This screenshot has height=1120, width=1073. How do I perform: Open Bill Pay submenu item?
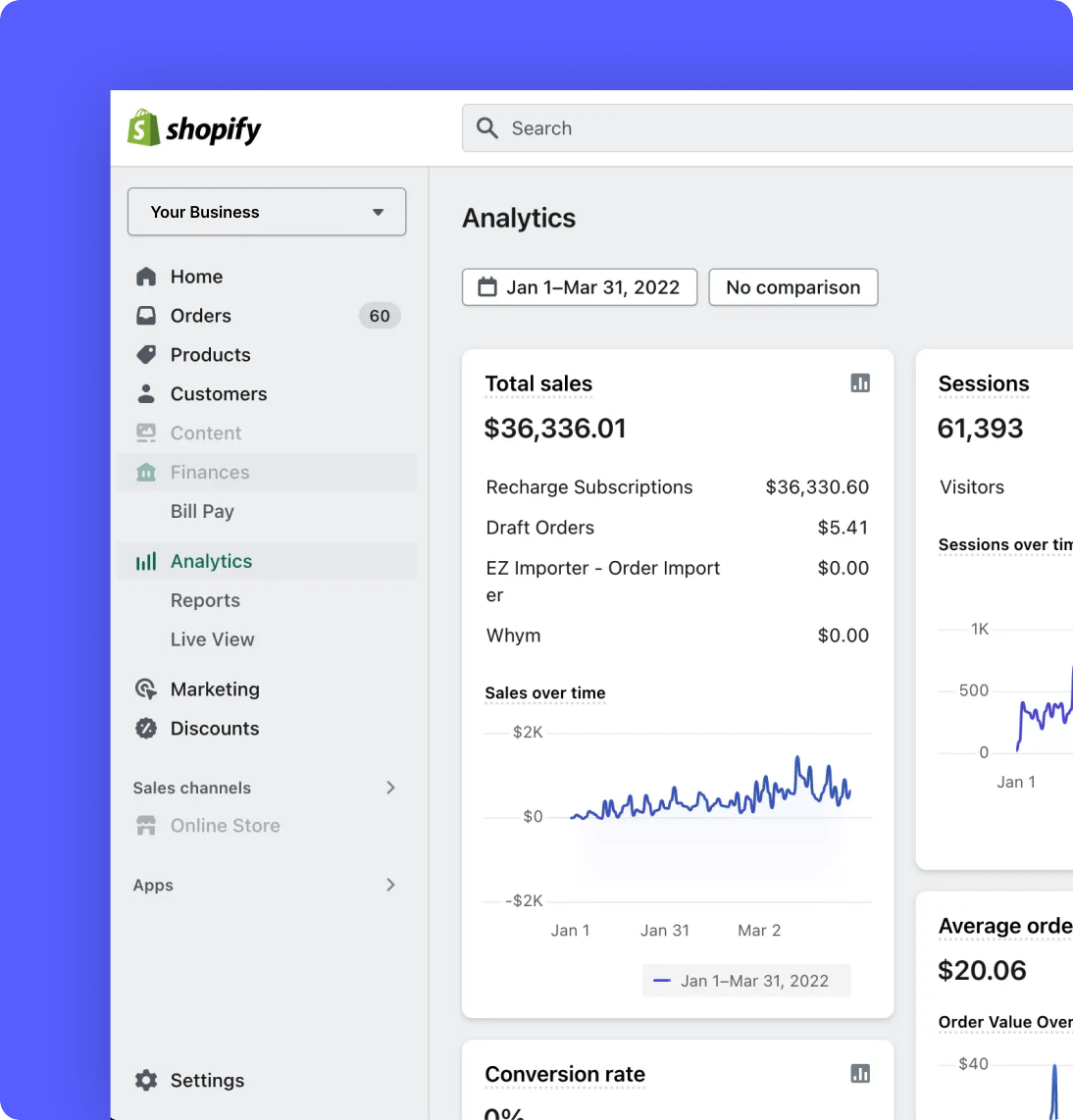click(202, 511)
